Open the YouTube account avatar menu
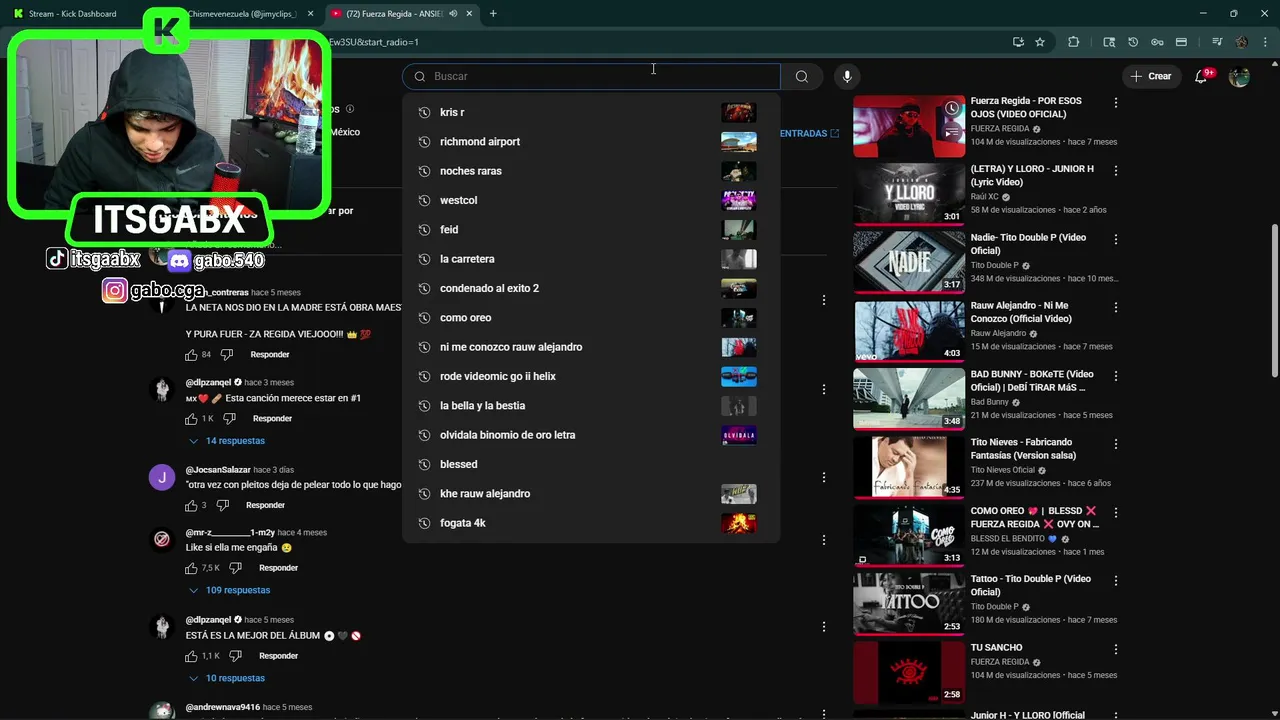1280x720 pixels. [x=1239, y=76]
